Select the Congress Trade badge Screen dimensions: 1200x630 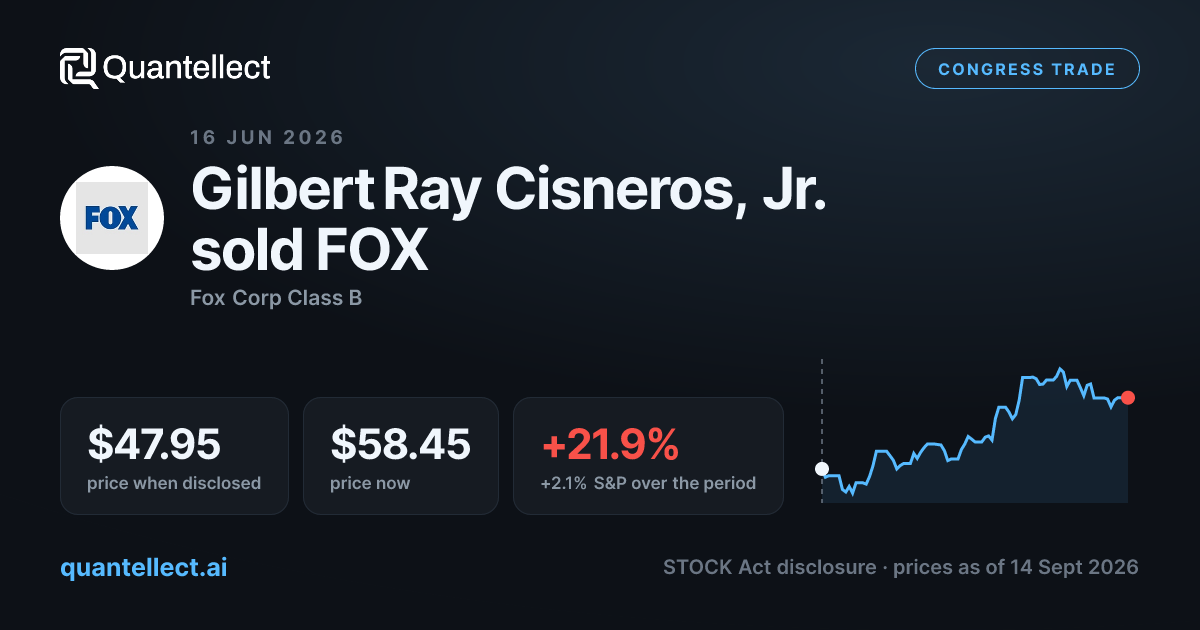1027,69
